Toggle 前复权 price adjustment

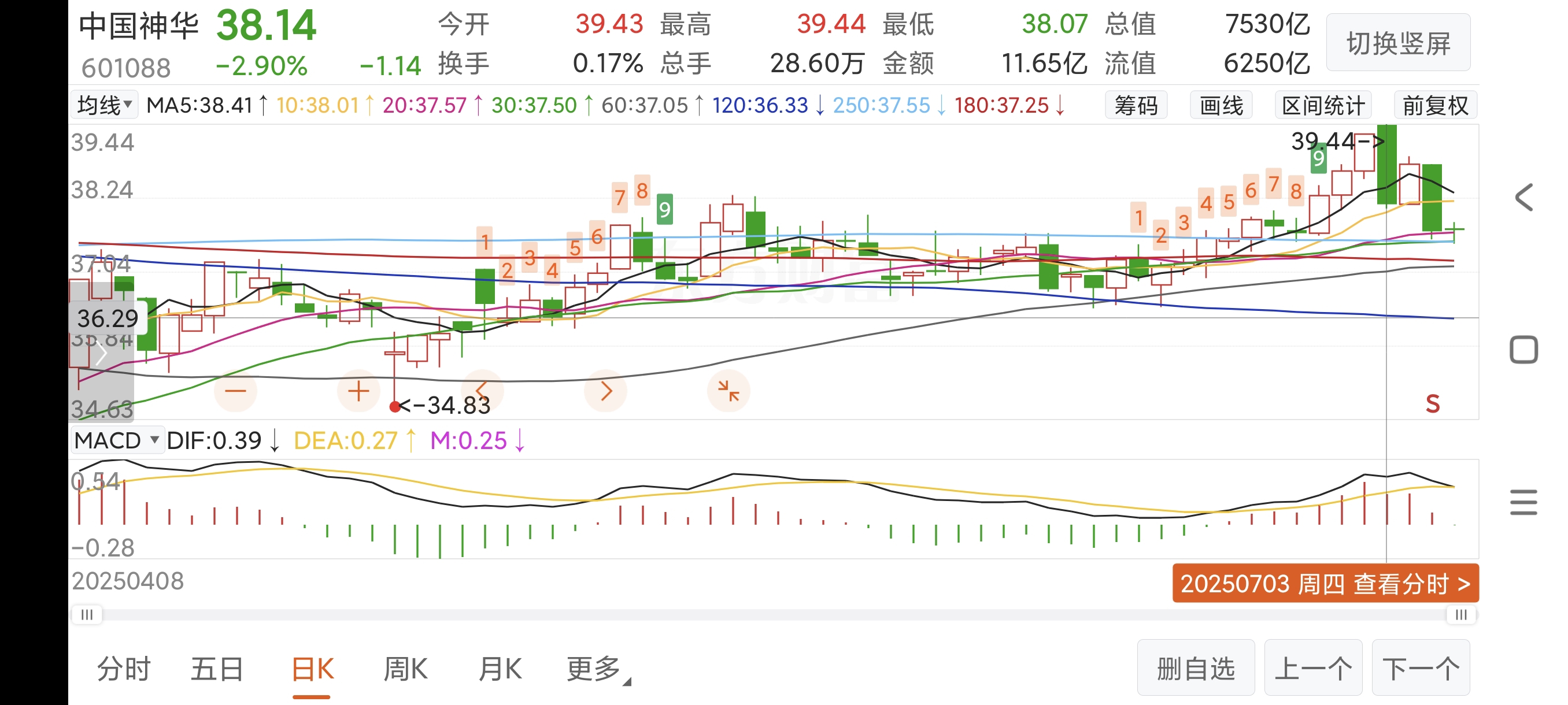(1435, 105)
